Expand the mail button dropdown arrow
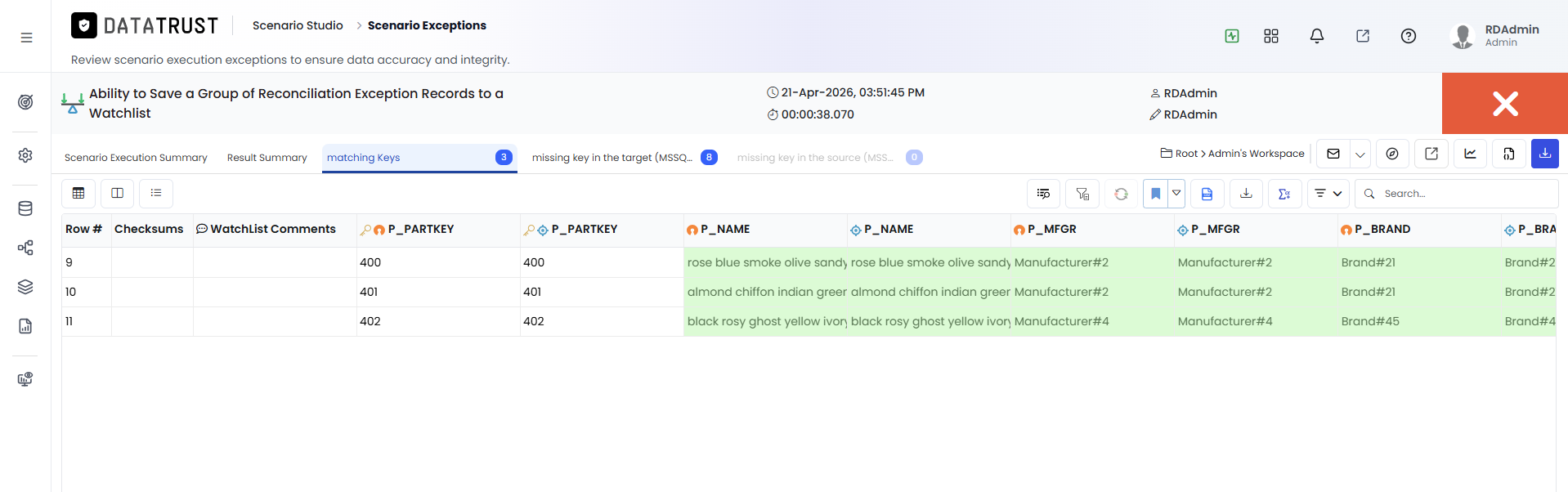Image resolution: width=1568 pixels, height=492 pixels. [x=1360, y=154]
